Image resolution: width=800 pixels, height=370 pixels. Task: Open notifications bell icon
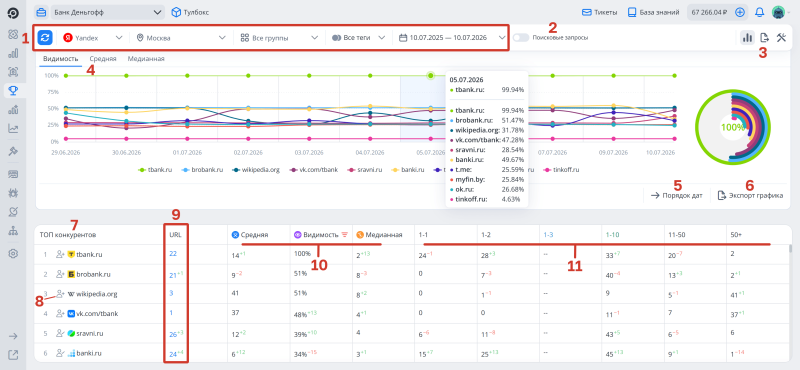pyautogui.click(x=760, y=12)
